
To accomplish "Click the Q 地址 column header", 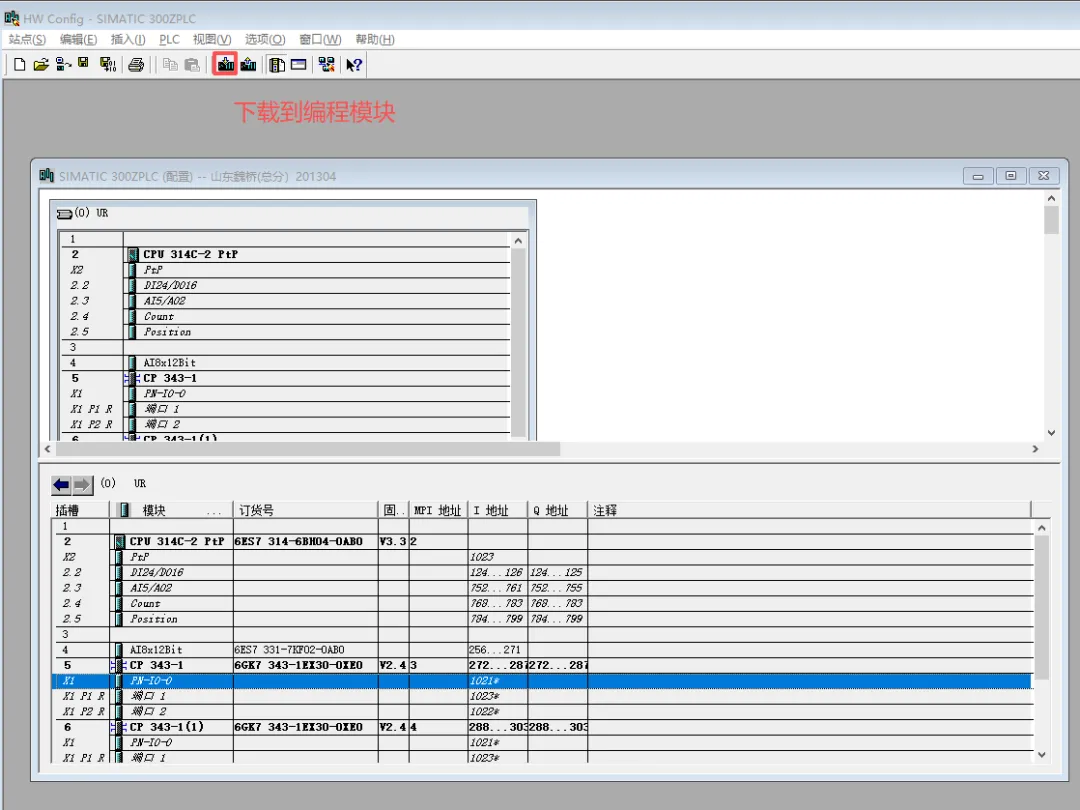I will click(557, 510).
